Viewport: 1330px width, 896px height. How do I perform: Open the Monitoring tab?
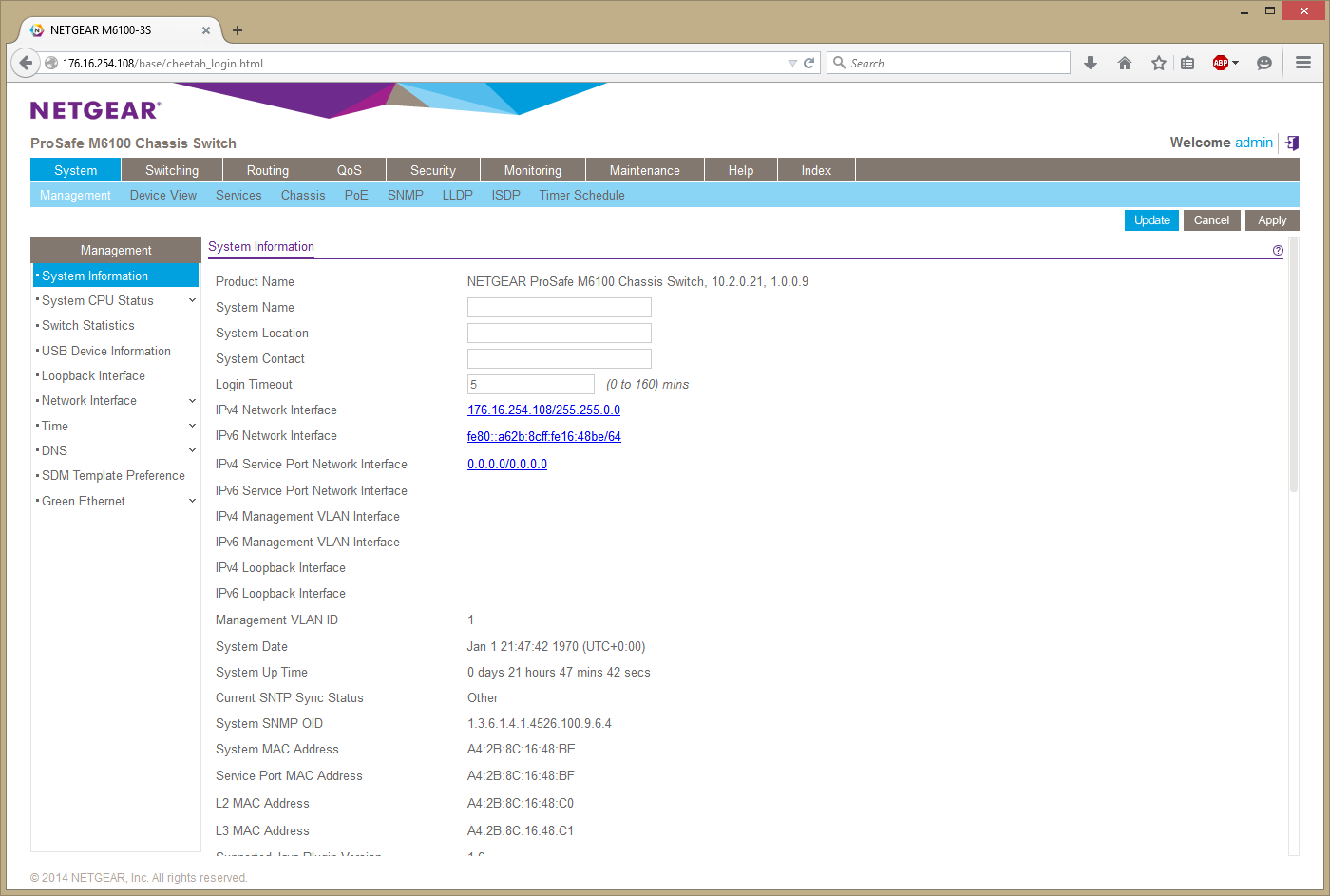coord(533,170)
